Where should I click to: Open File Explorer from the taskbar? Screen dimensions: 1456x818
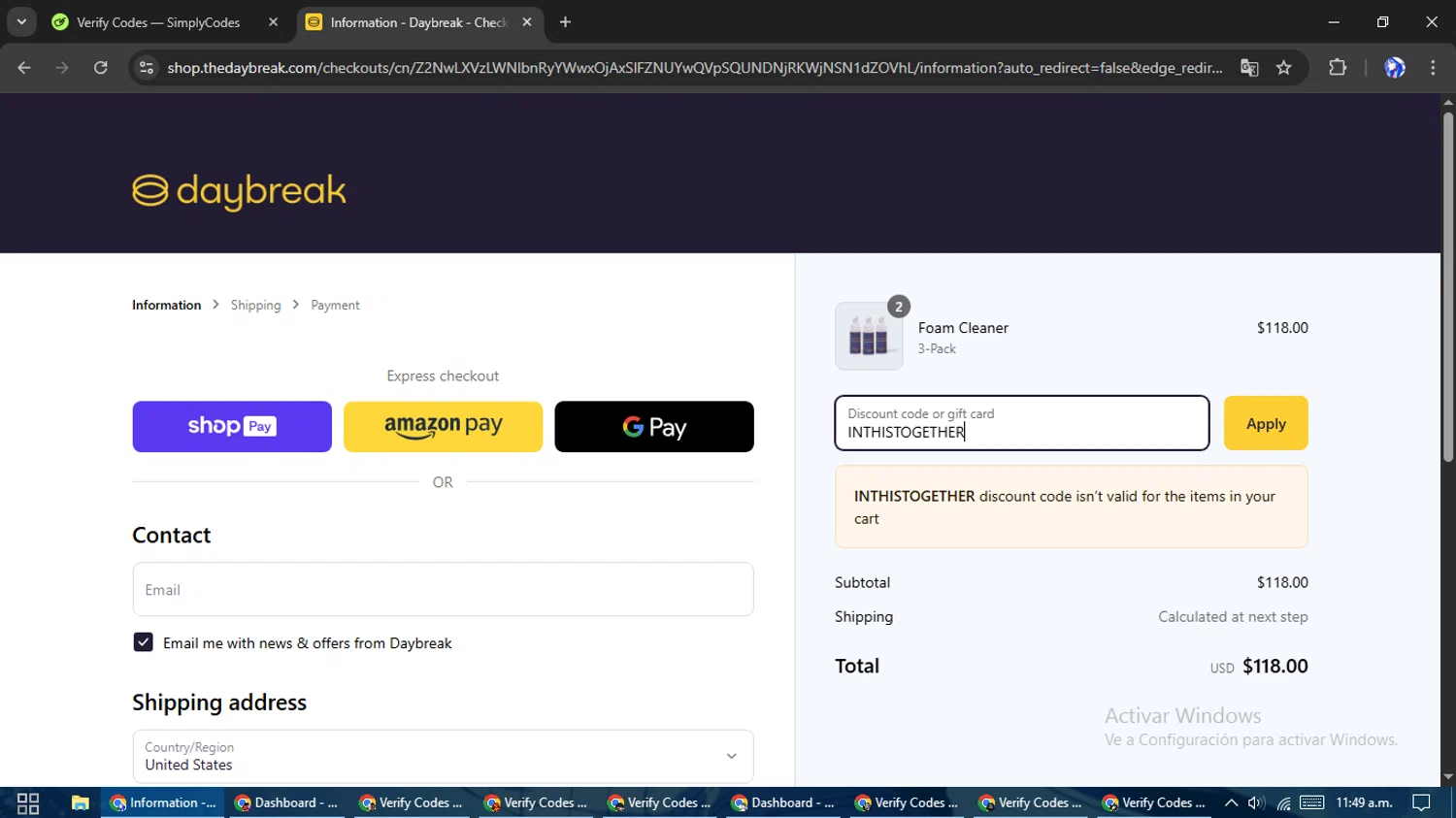80,802
